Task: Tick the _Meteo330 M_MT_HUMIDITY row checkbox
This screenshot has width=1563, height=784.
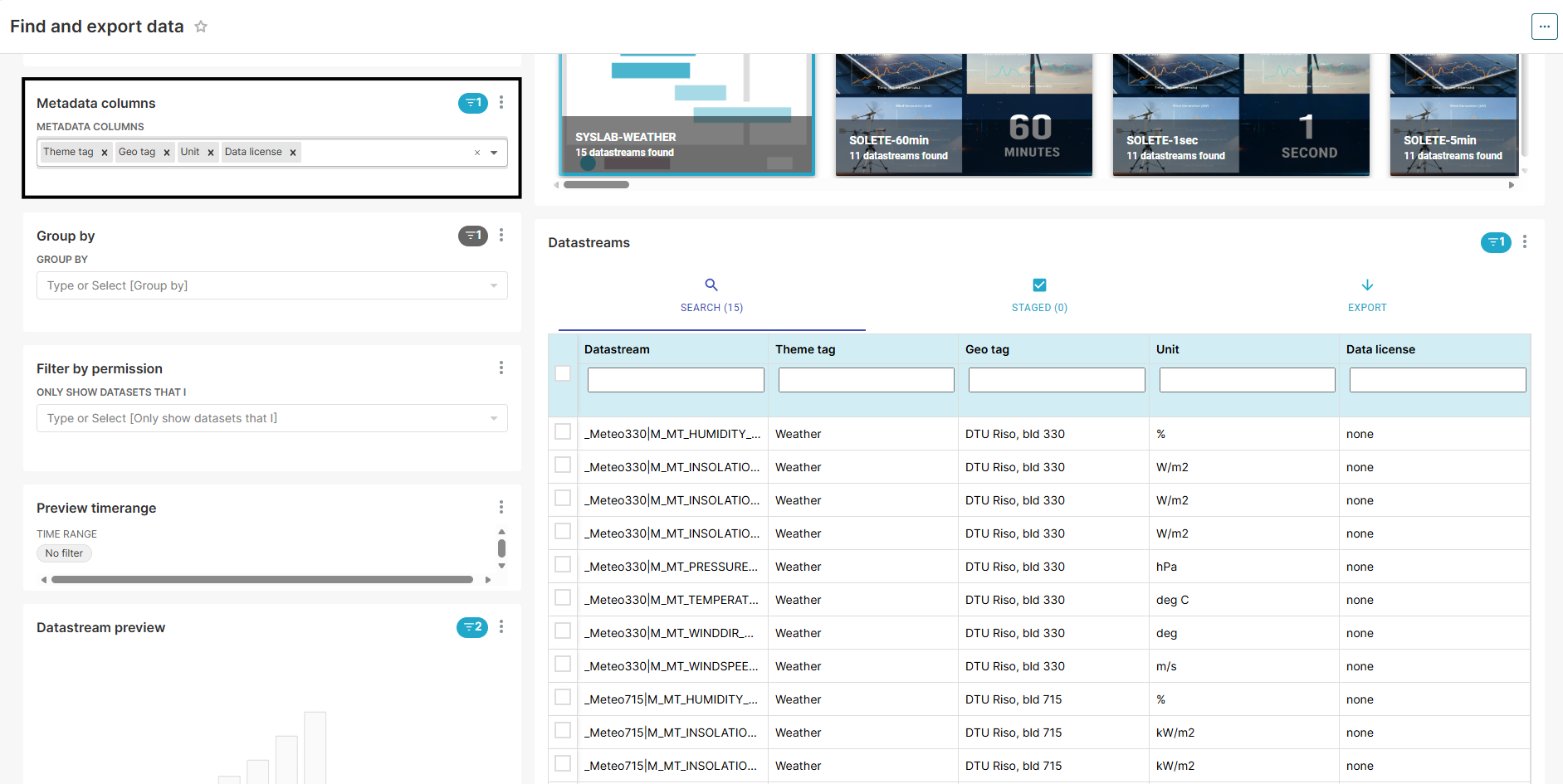Action: coord(563,432)
